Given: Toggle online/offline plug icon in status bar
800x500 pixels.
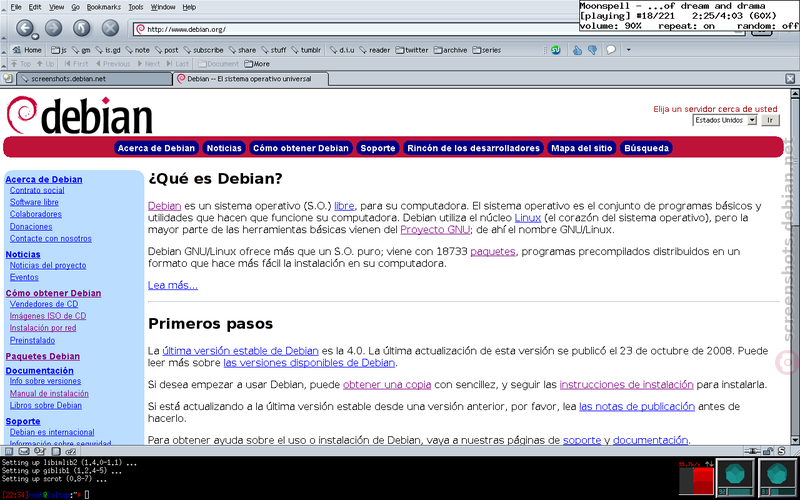Looking at the screenshot, I should (752, 451).
